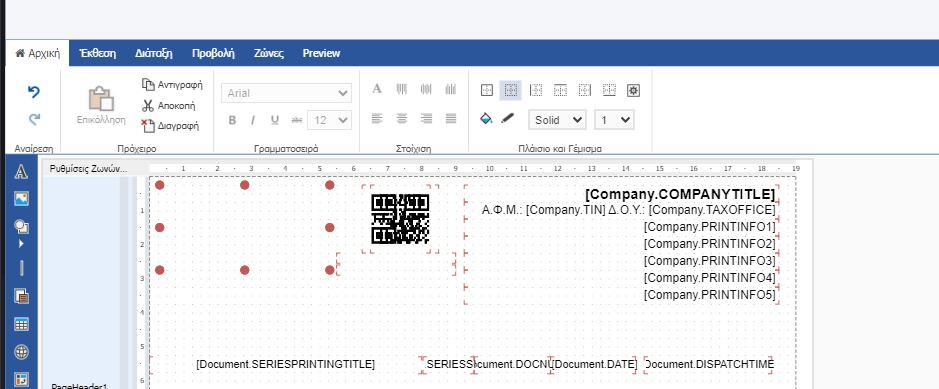Align text right
The height and width of the screenshot is (389, 939).
coord(426,118)
